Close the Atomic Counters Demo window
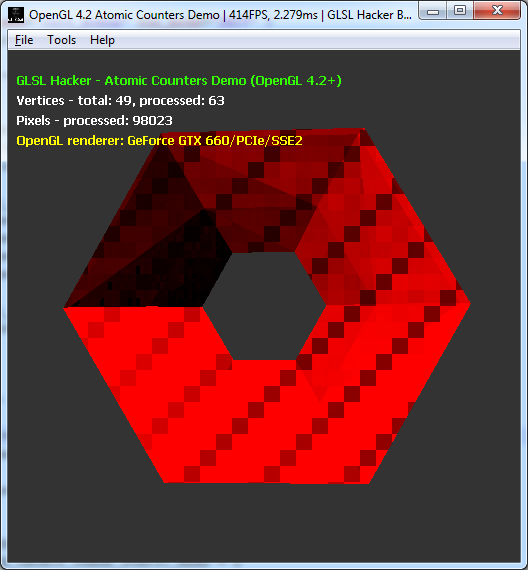Image resolution: width=528 pixels, height=570 pixels. pyautogui.click(x=497, y=11)
